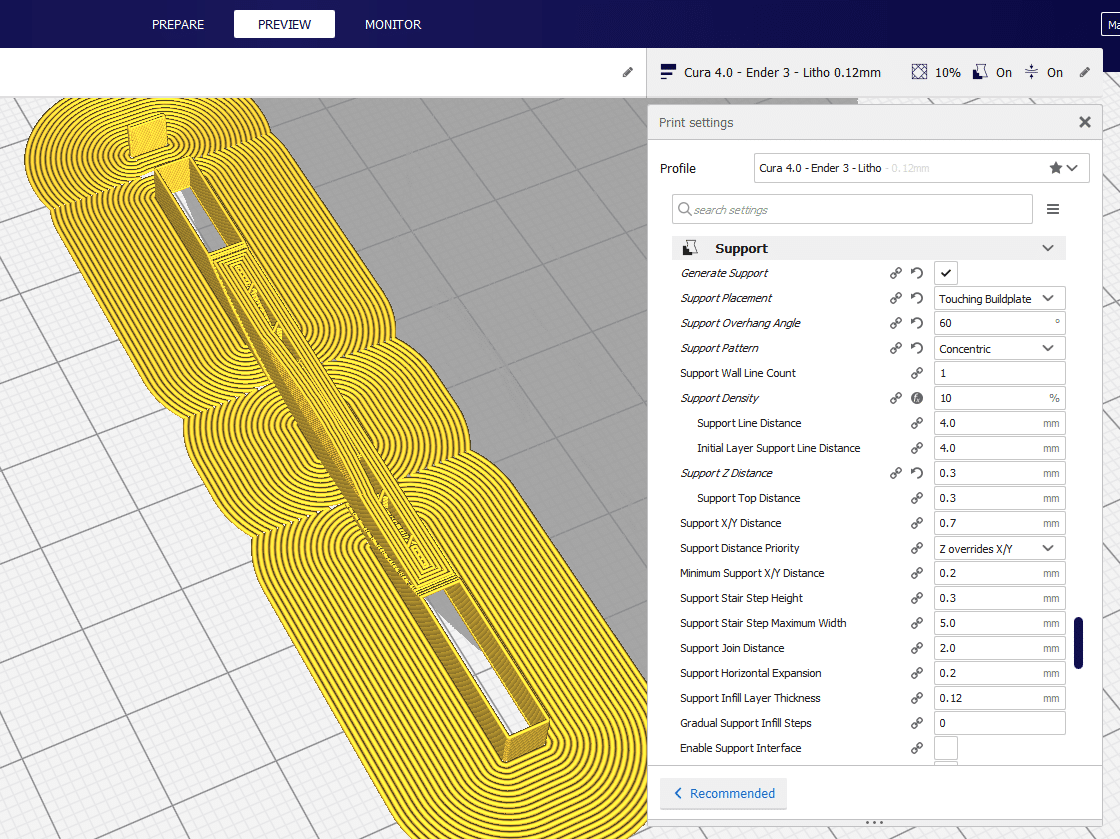Click link icon for Support Distance Priority
1120x839 pixels.
coord(917,548)
